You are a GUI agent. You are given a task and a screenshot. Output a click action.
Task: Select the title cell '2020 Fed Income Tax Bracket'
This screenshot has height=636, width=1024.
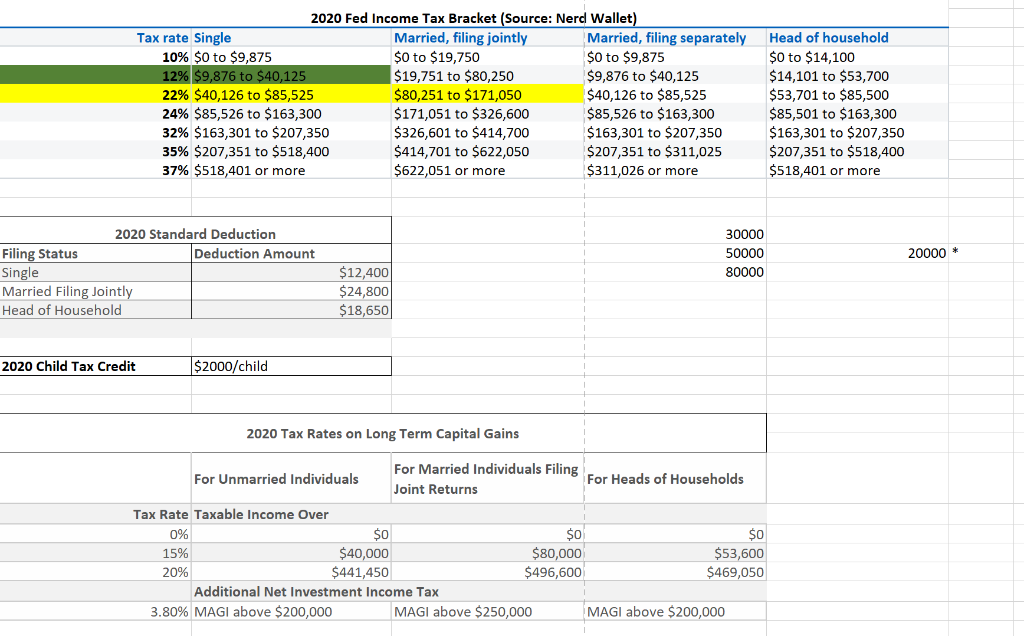[x=473, y=18]
